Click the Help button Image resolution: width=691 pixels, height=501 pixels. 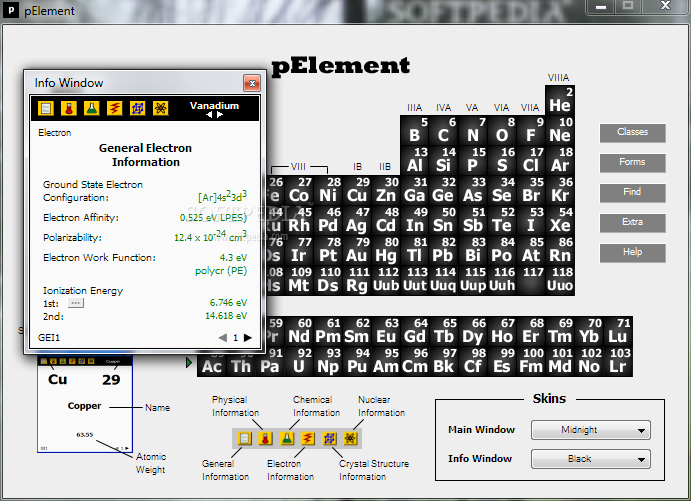tap(632, 252)
